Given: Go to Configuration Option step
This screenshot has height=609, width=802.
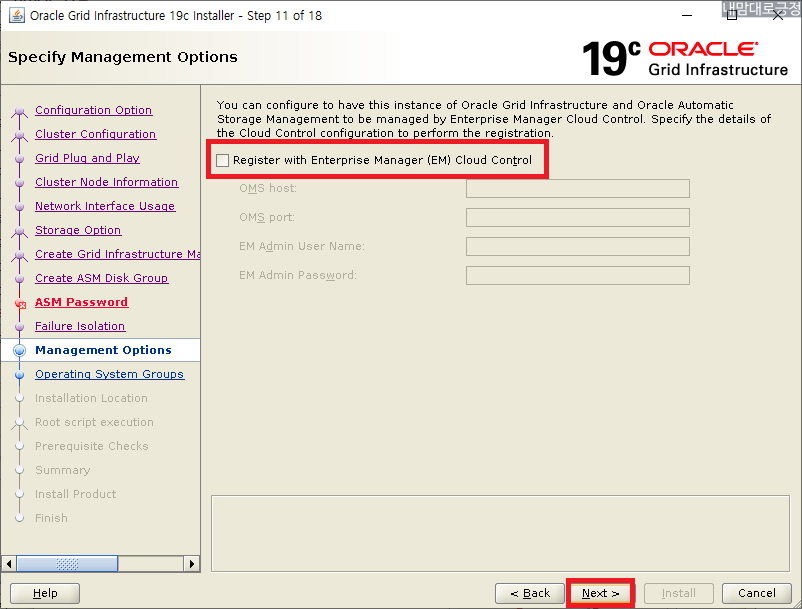Looking at the screenshot, I should [94, 110].
